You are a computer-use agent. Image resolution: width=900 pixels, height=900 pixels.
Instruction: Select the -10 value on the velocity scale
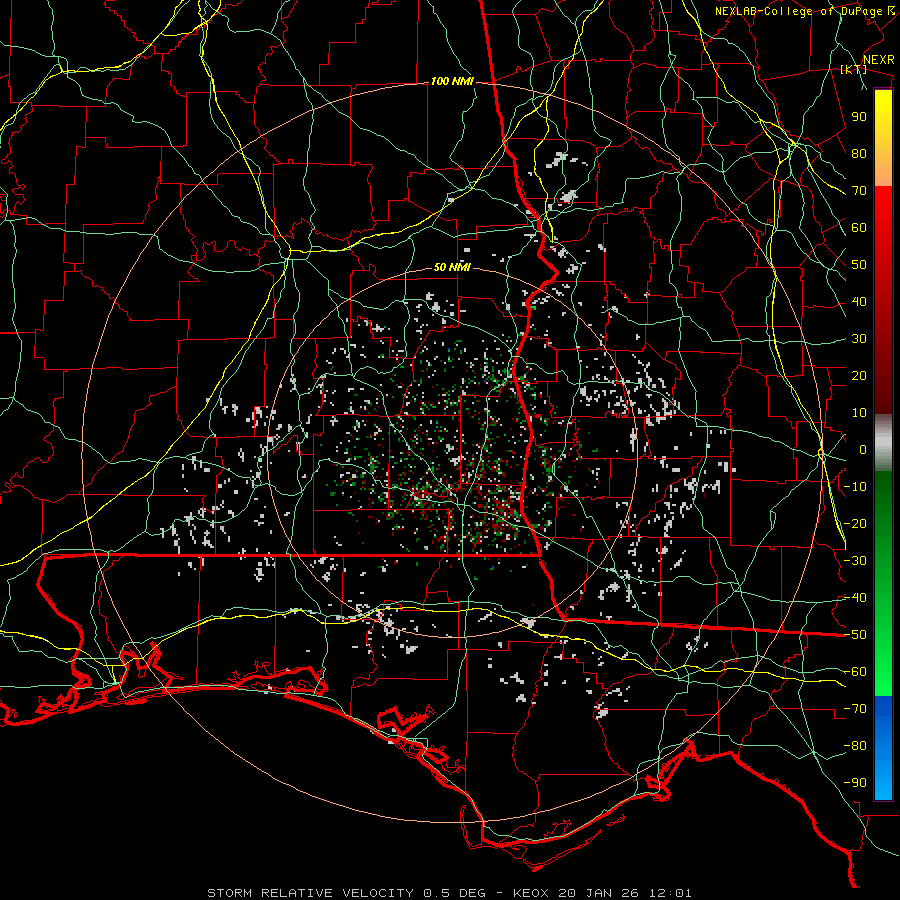coord(855,487)
